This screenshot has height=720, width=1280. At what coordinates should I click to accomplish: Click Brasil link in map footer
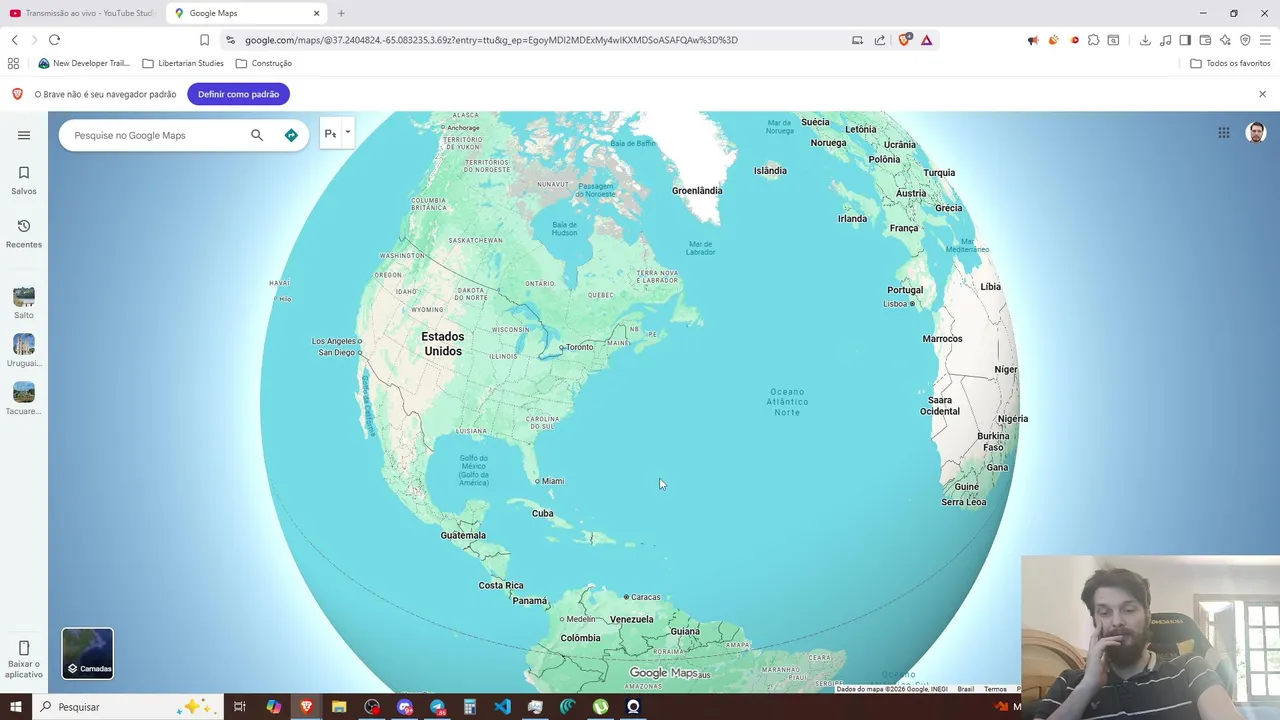click(966, 689)
